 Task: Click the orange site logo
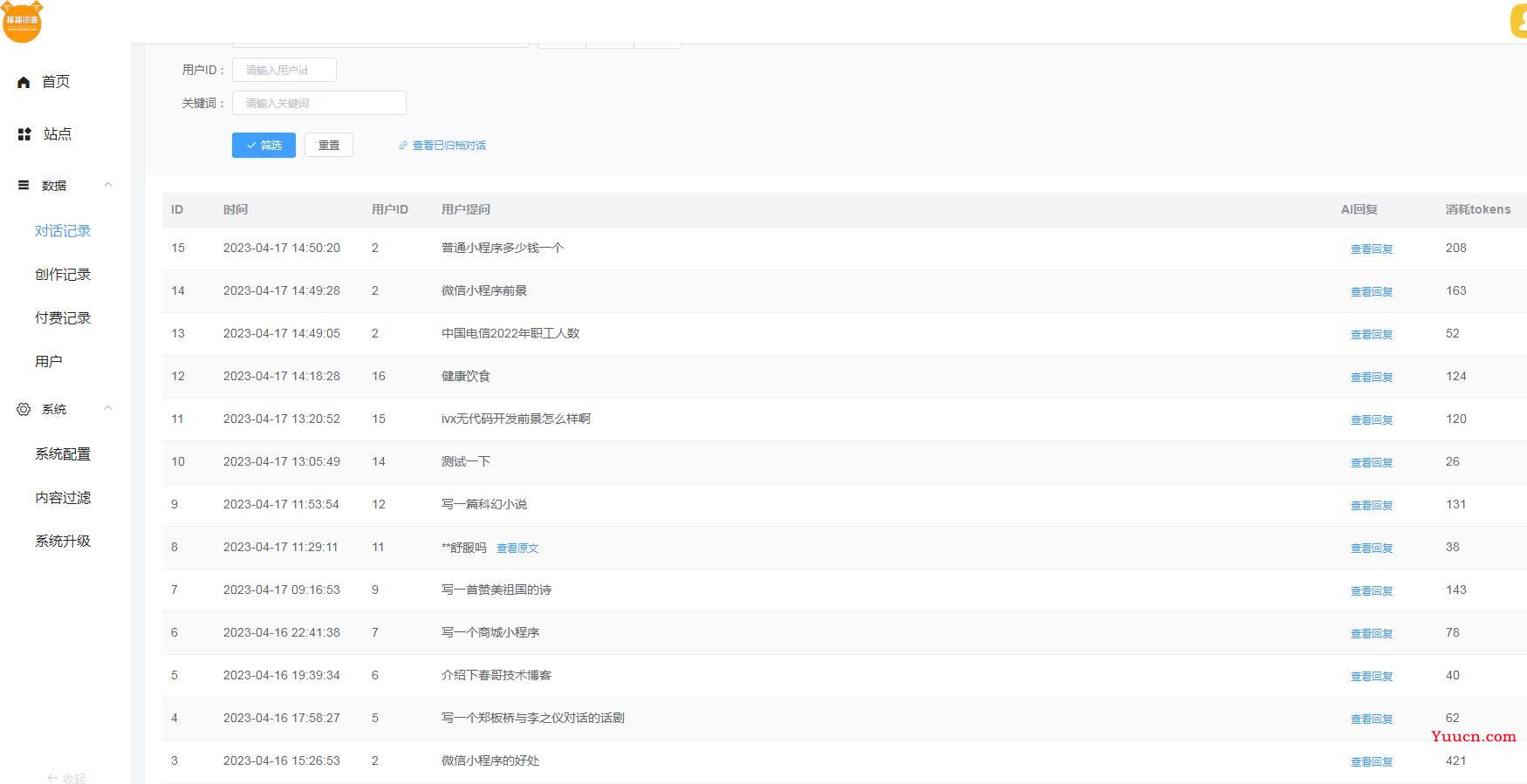[22, 21]
